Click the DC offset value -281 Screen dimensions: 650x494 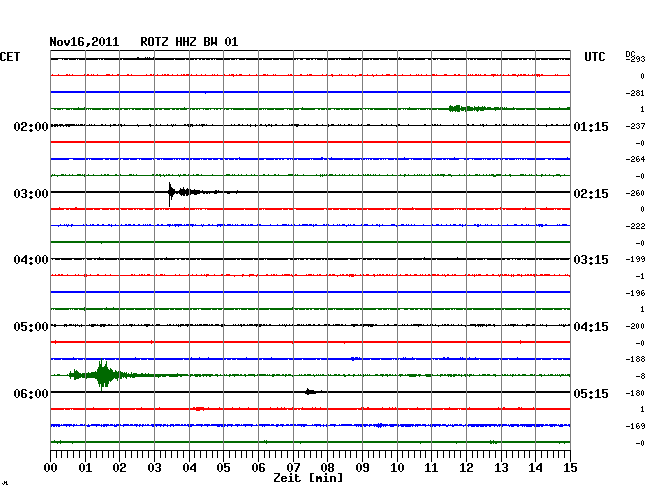tap(635, 93)
